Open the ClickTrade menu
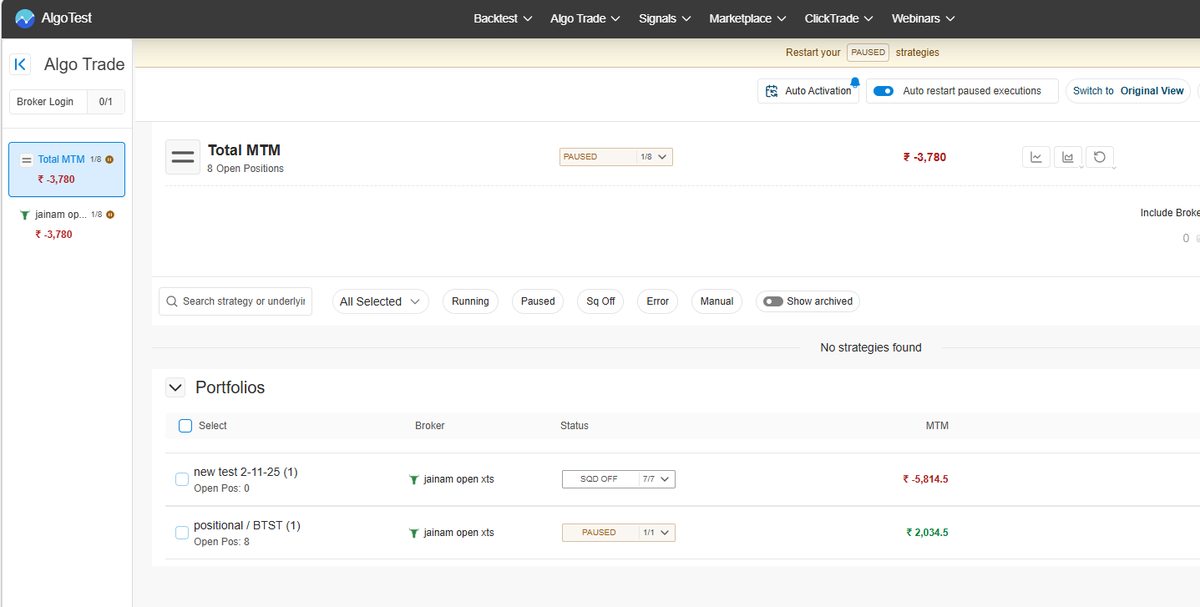The image size is (1200, 607). click(839, 19)
